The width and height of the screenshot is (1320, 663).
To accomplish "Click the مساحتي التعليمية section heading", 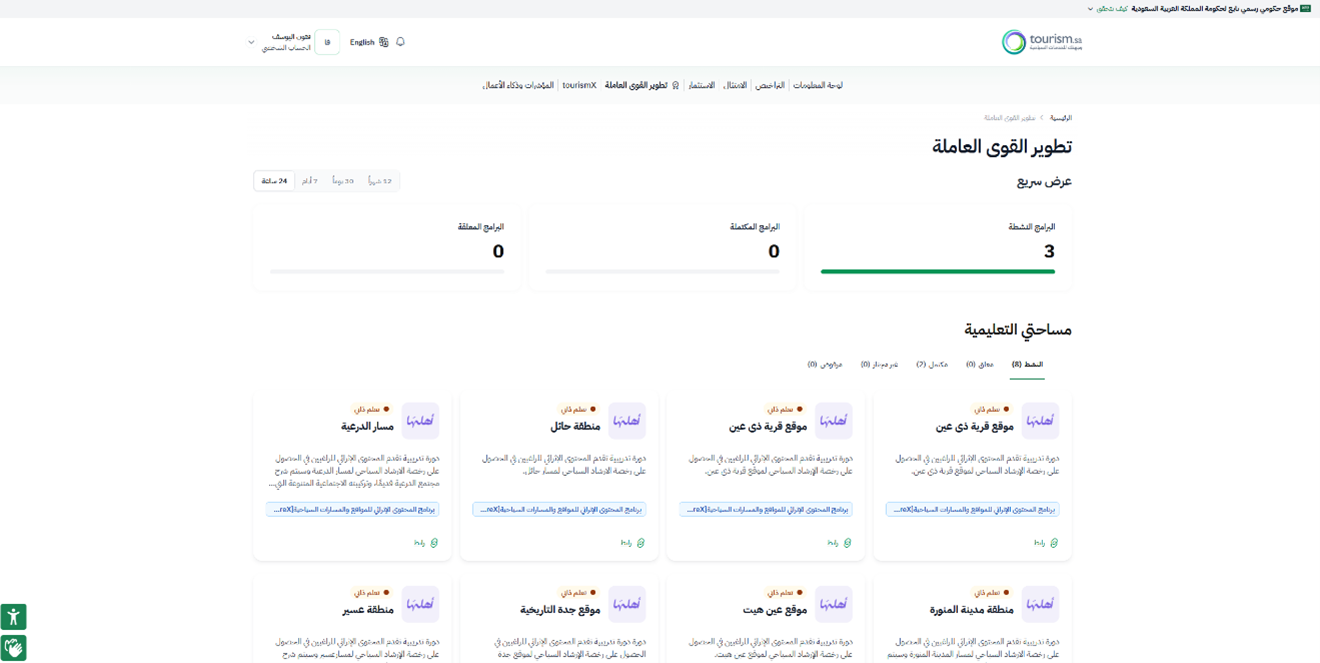I will pyautogui.click(x=1018, y=329).
